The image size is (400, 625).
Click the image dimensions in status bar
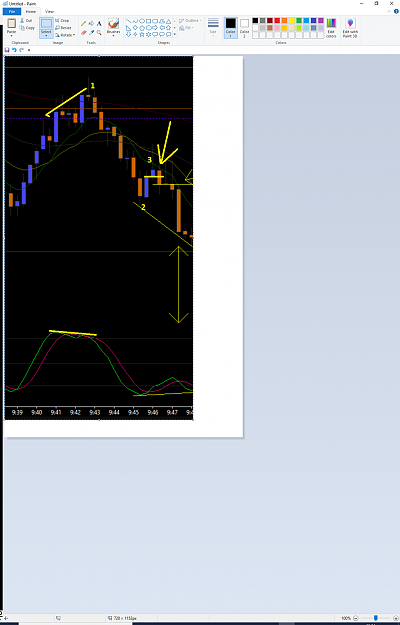coord(124,618)
